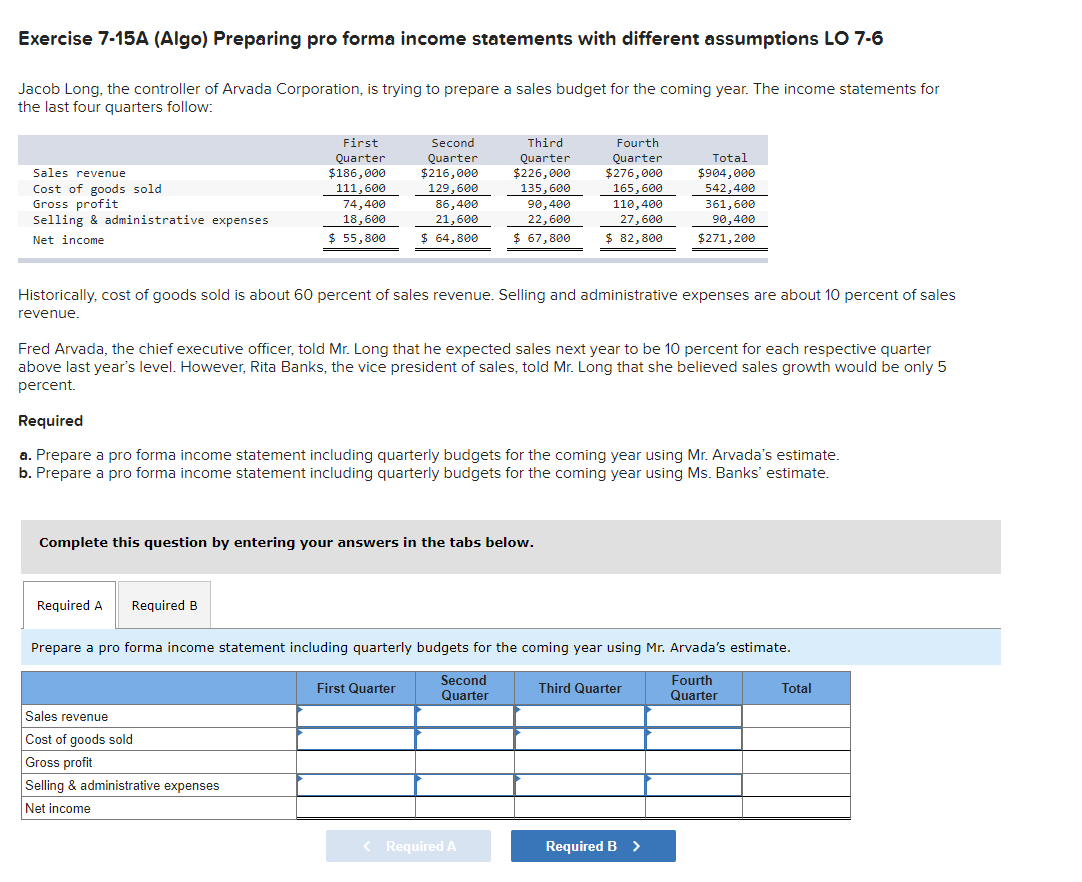This screenshot has height=882, width=1082.
Task: Fill Cost of goods sold Second Quarter cell
Action: (x=464, y=738)
